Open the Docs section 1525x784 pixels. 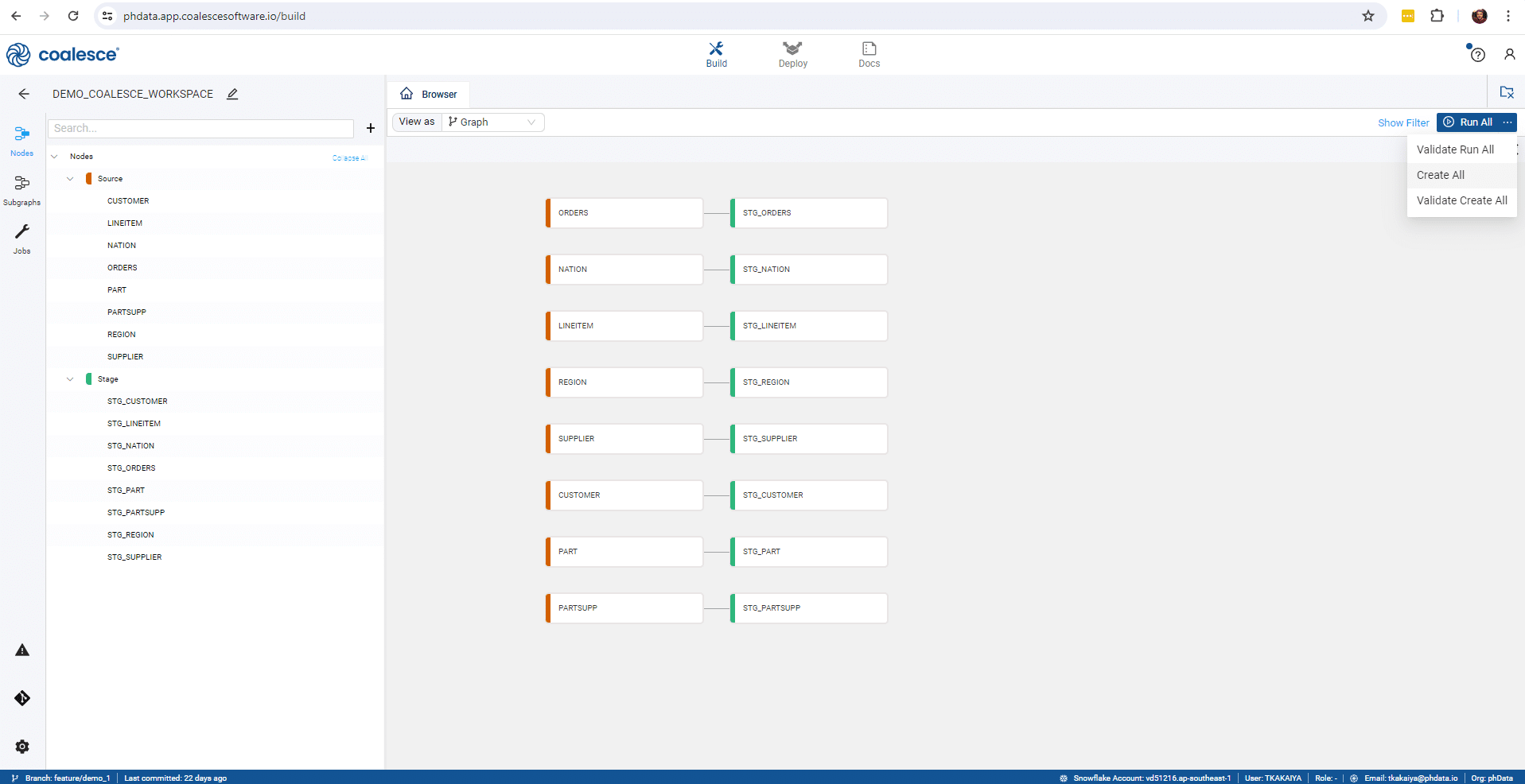coord(869,54)
